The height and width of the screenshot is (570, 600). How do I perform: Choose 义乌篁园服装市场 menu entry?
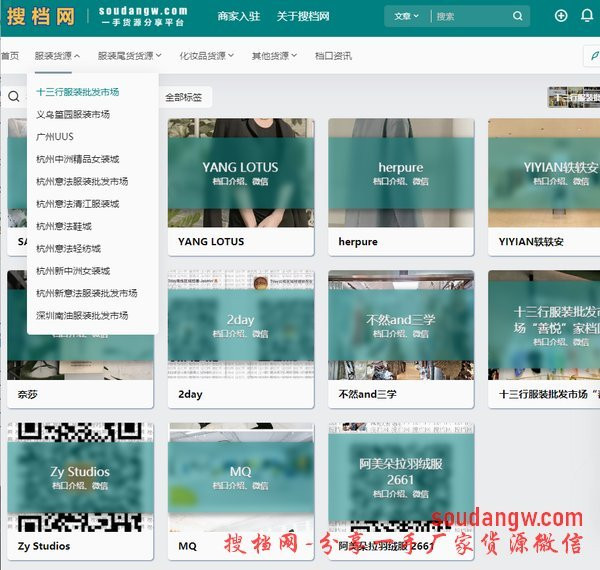tap(73, 114)
